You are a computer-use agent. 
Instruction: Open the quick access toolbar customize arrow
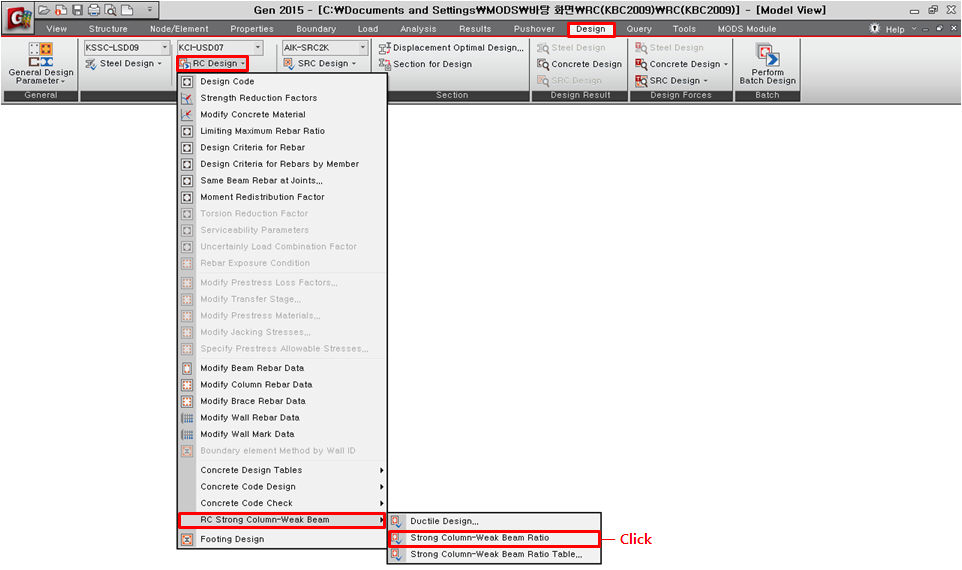point(150,10)
